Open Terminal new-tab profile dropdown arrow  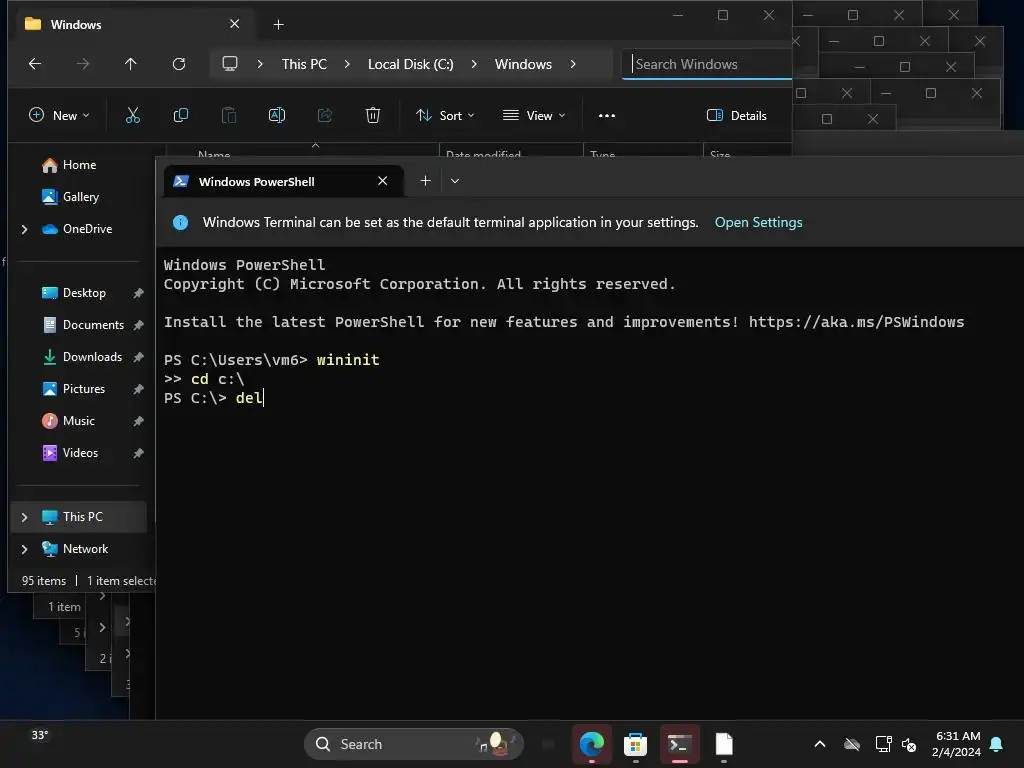455,181
